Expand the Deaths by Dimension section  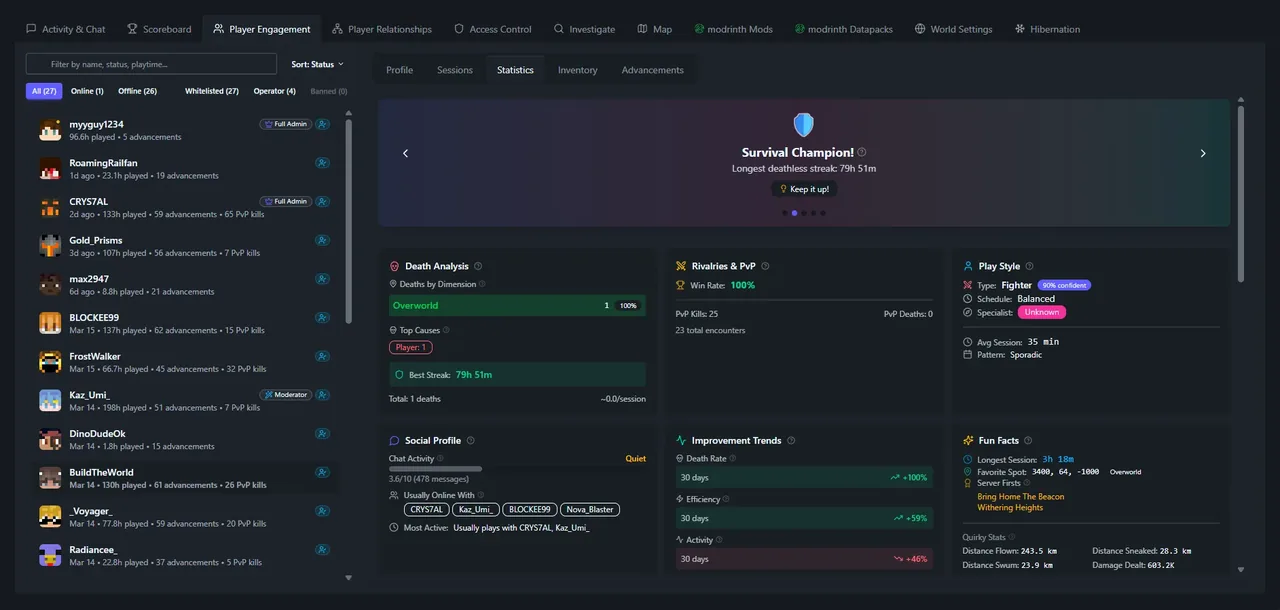pos(439,284)
